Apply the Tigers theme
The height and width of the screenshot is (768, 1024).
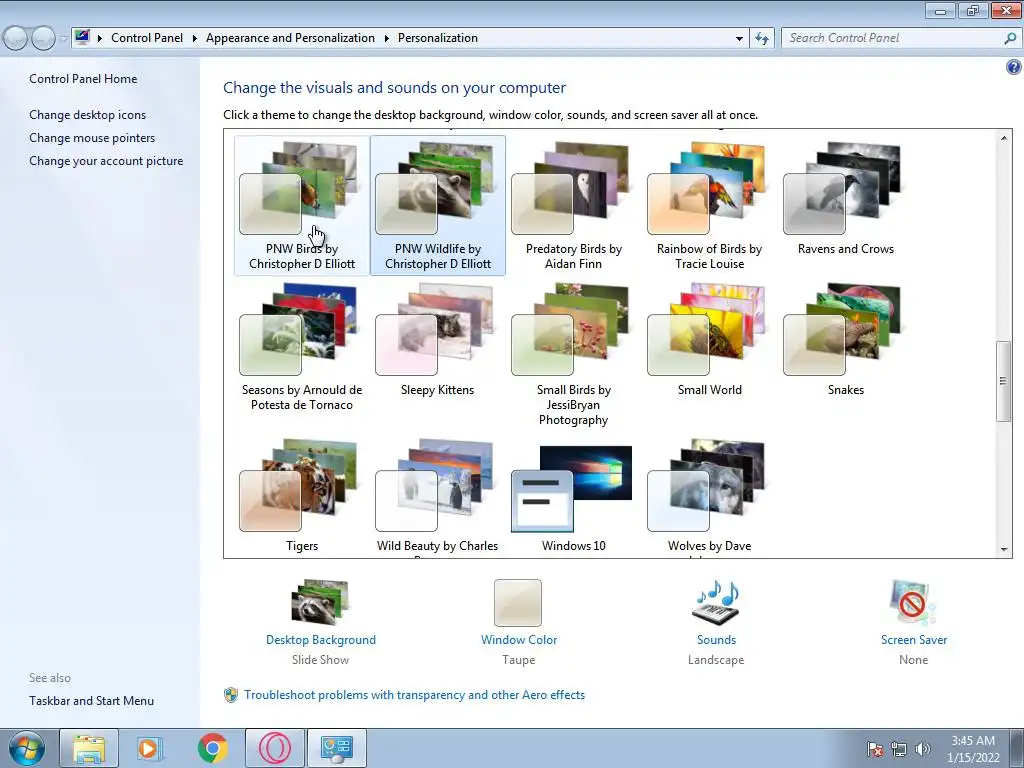pyautogui.click(x=302, y=495)
